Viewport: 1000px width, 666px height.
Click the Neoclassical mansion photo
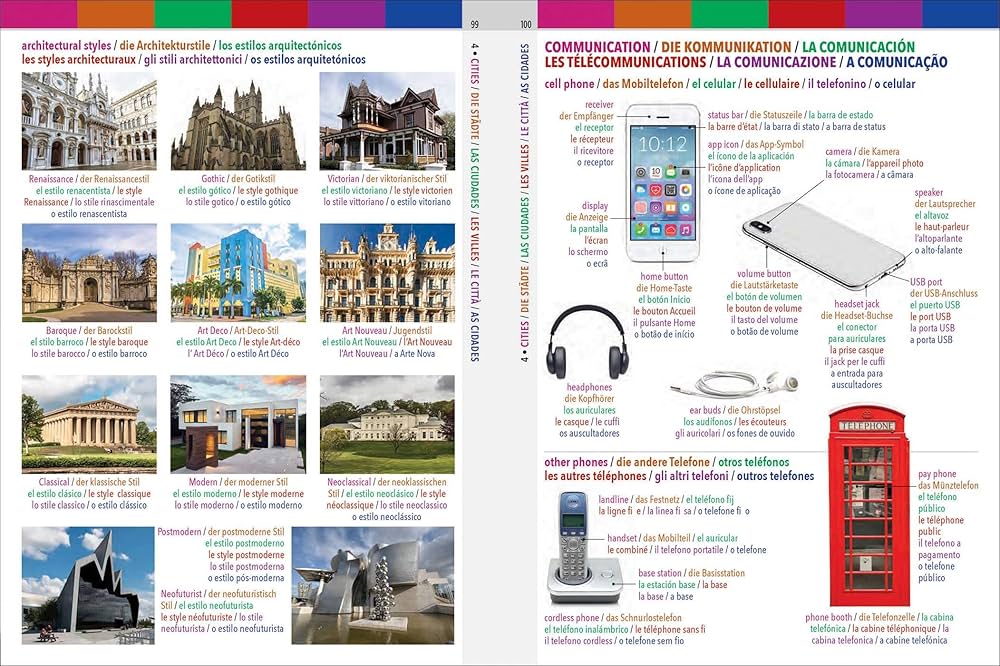click(387, 424)
